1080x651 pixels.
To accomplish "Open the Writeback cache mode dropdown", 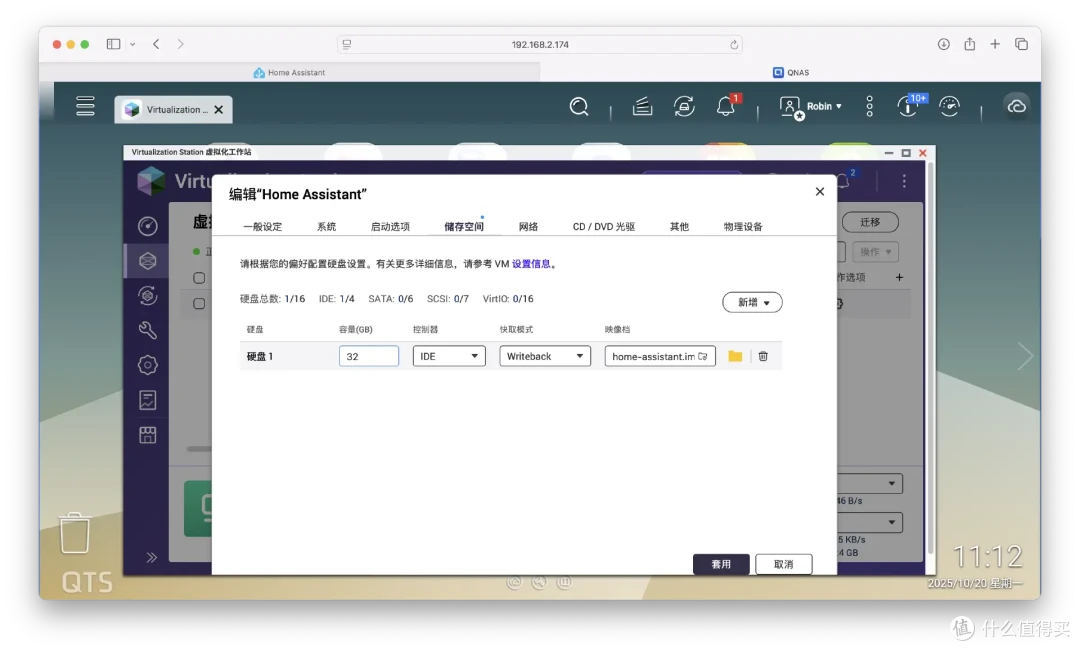I will pyautogui.click(x=545, y=356).
